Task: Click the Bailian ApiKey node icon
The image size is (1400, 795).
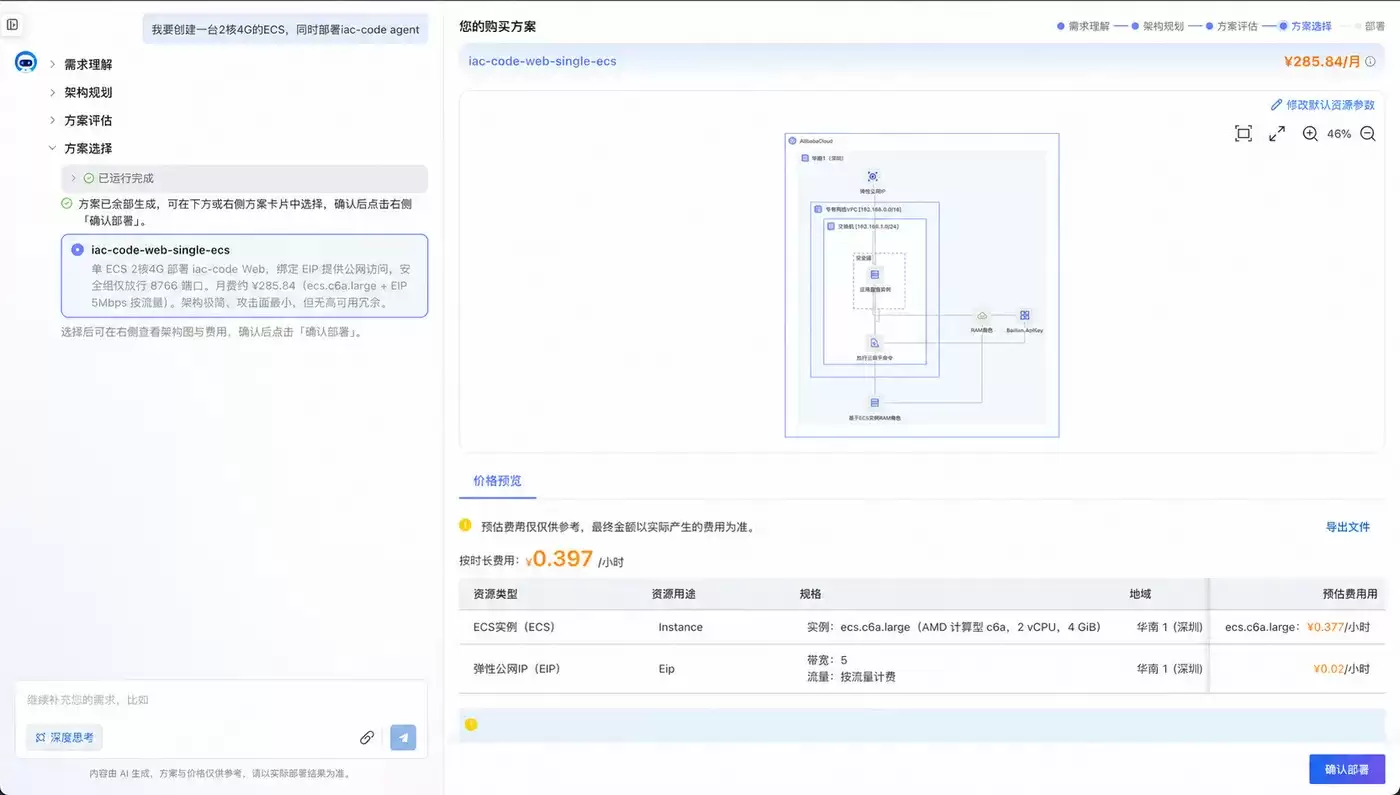Action: click(1024, 316)
